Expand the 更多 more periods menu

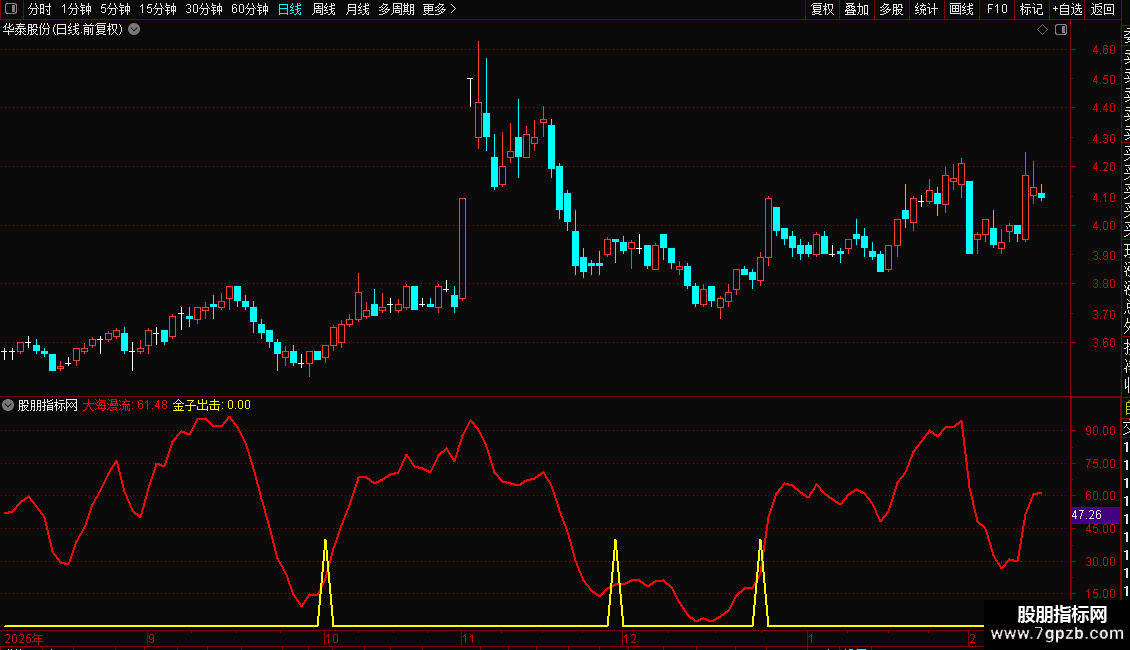tap(439, 9)
